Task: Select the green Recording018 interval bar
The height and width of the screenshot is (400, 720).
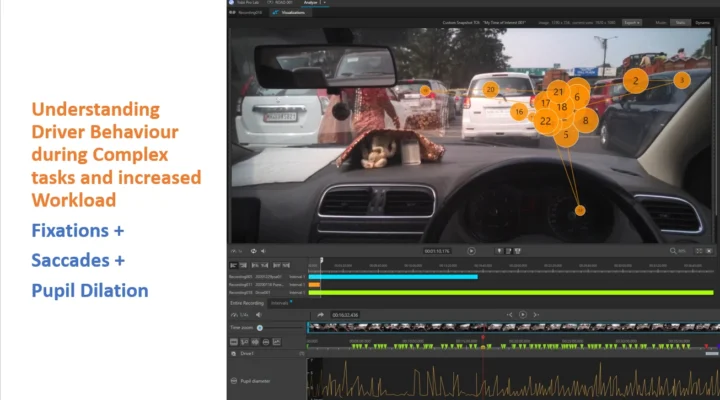Action: point(511,293)
